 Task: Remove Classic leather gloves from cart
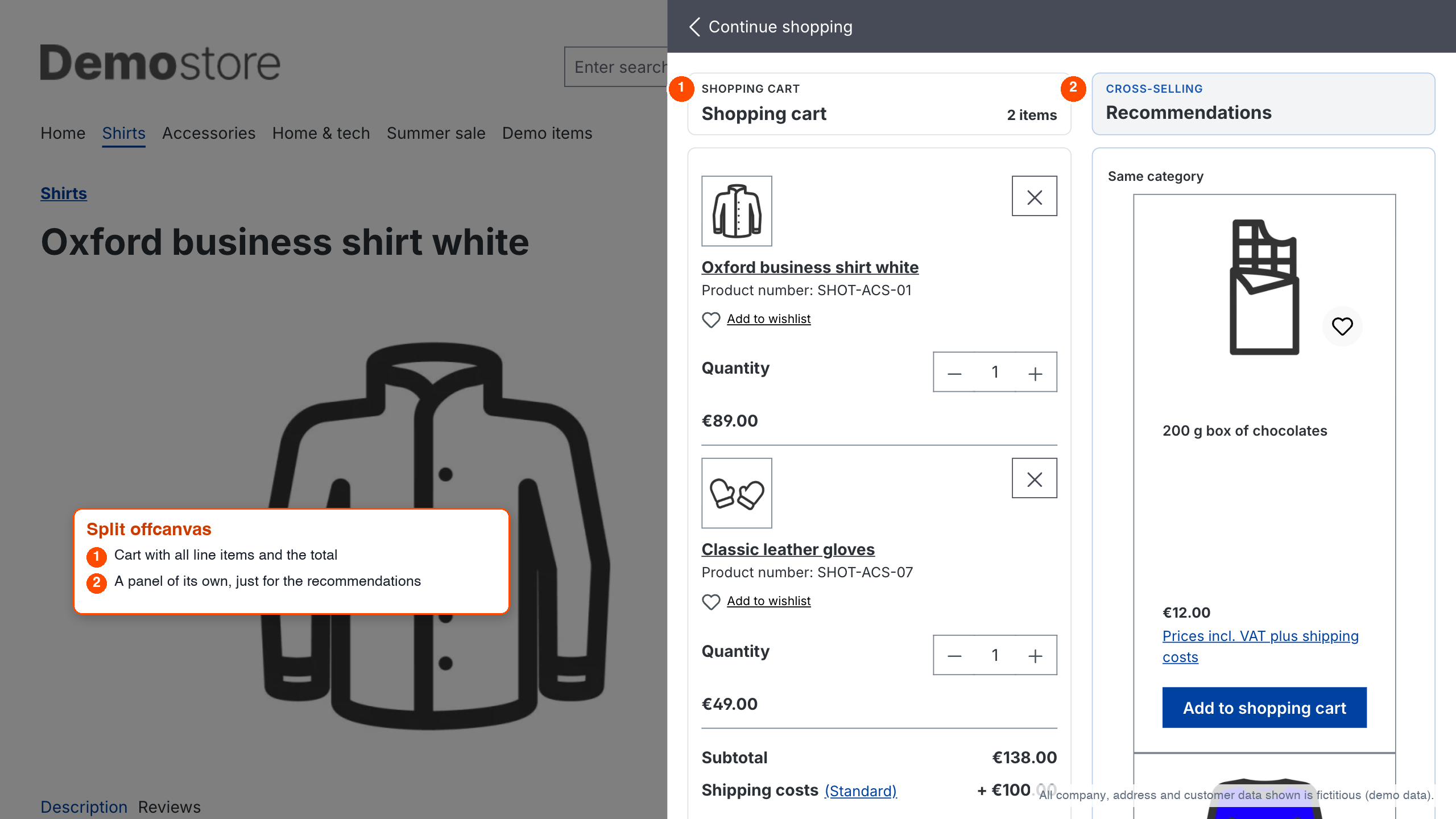[1034, 478]
